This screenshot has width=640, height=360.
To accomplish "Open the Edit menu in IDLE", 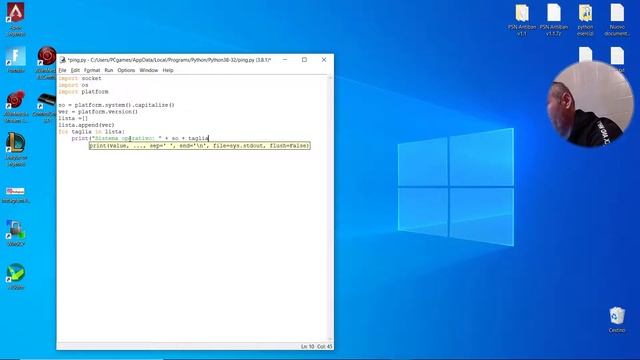I will [75, 70].
